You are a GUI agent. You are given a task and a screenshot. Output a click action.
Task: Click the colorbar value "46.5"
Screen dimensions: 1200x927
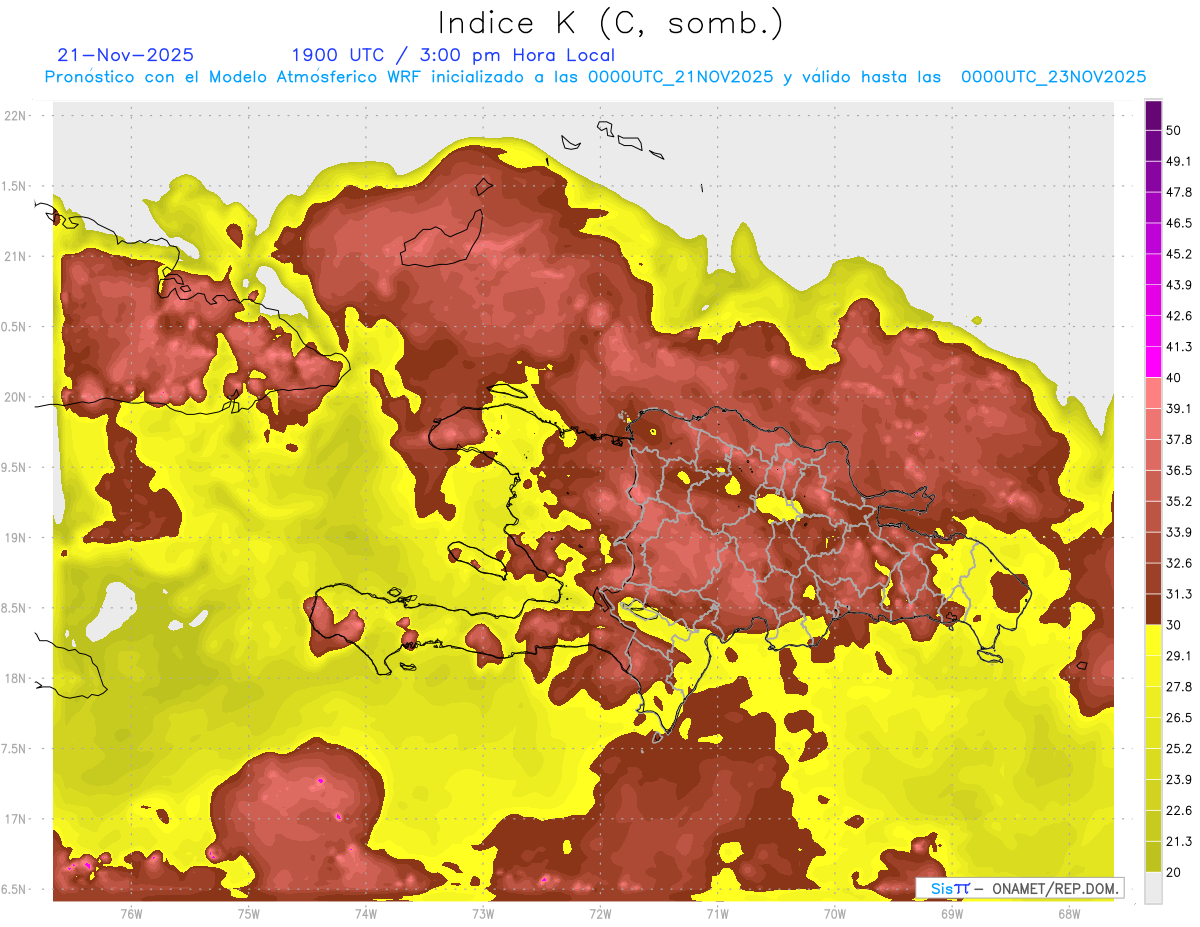(x=1179, y=223)
